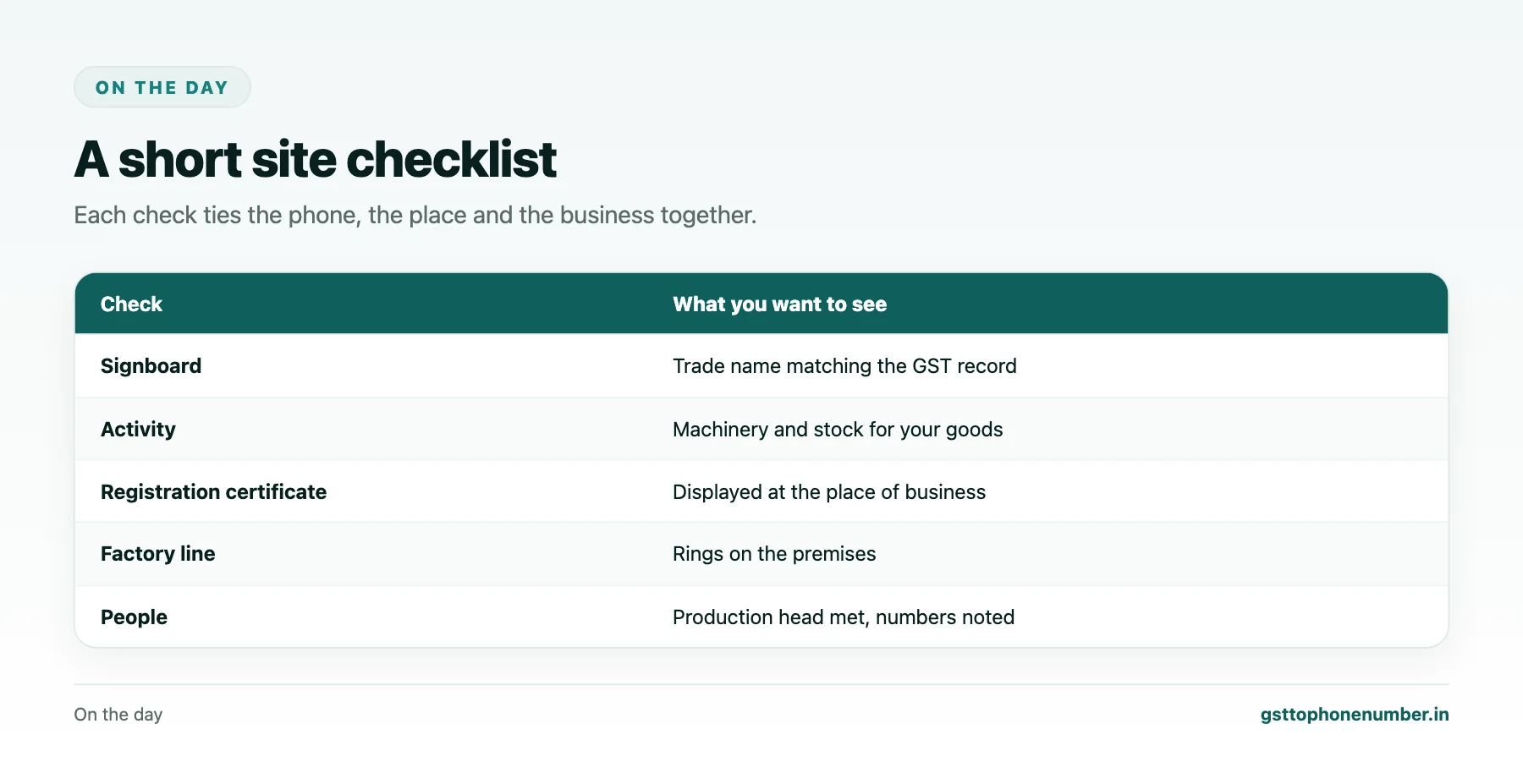Select the Signboard row label
Viewport: 1523px width, 784px height.
pos(151,366)
